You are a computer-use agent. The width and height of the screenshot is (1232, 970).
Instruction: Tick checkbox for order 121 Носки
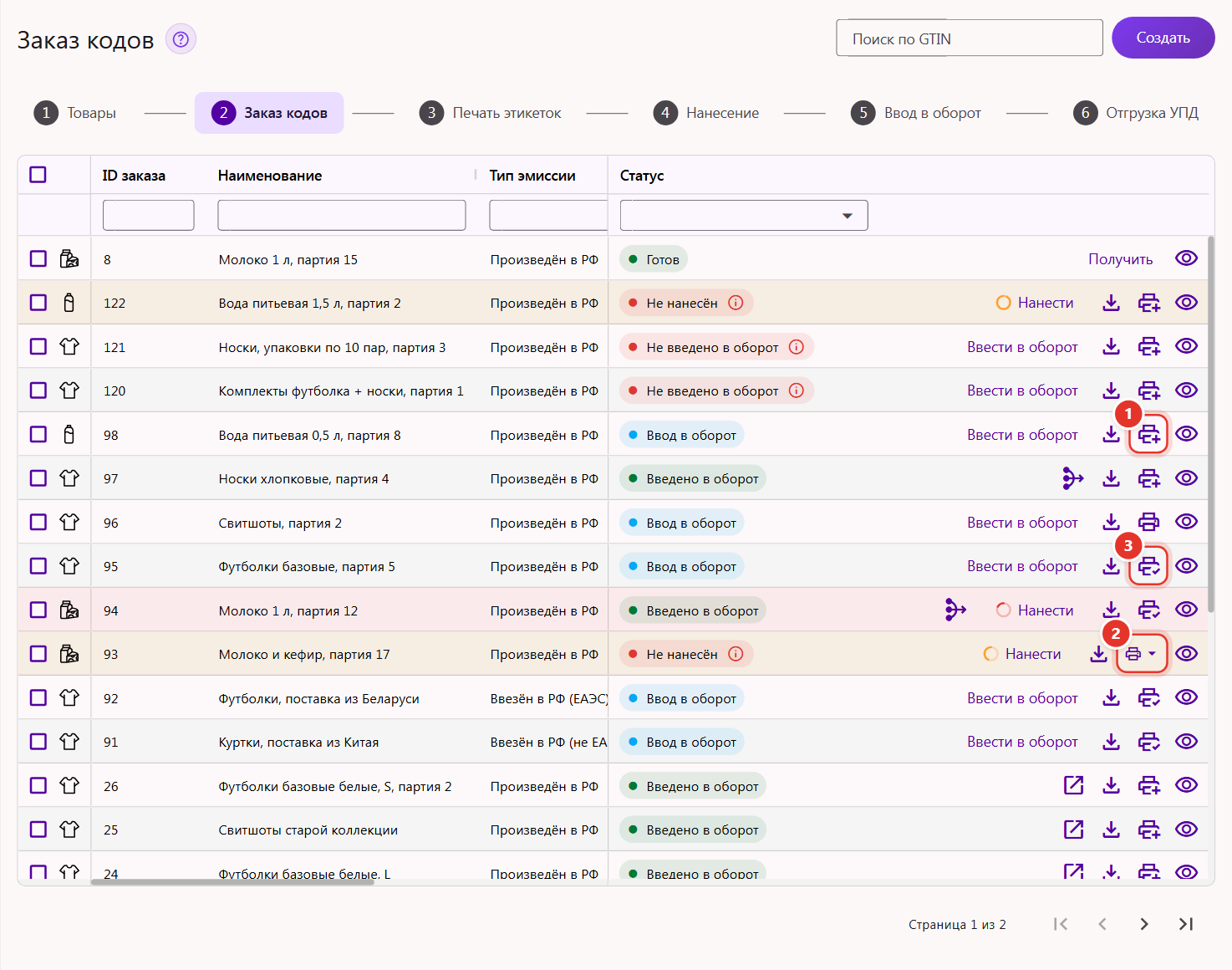(x=38, y=346)
